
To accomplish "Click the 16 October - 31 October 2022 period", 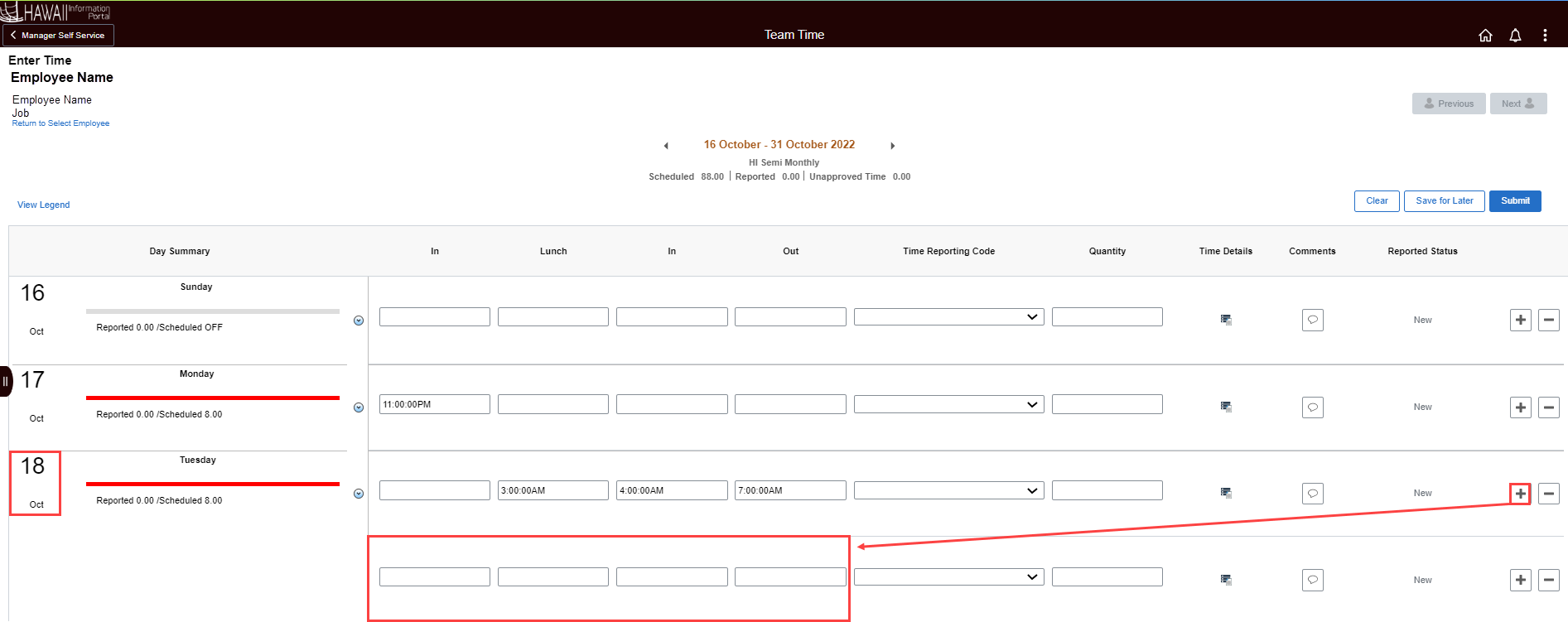I will pos(779,145).
